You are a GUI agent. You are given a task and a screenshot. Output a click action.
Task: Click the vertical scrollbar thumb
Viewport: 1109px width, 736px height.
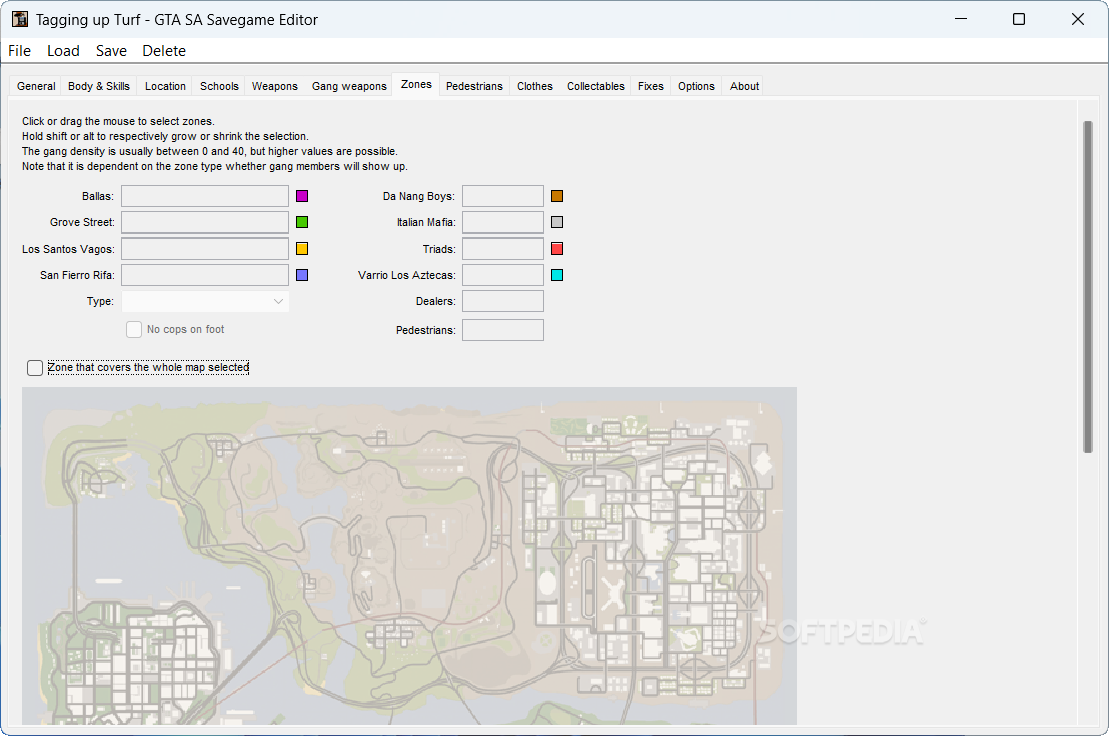coord(1088,286)
